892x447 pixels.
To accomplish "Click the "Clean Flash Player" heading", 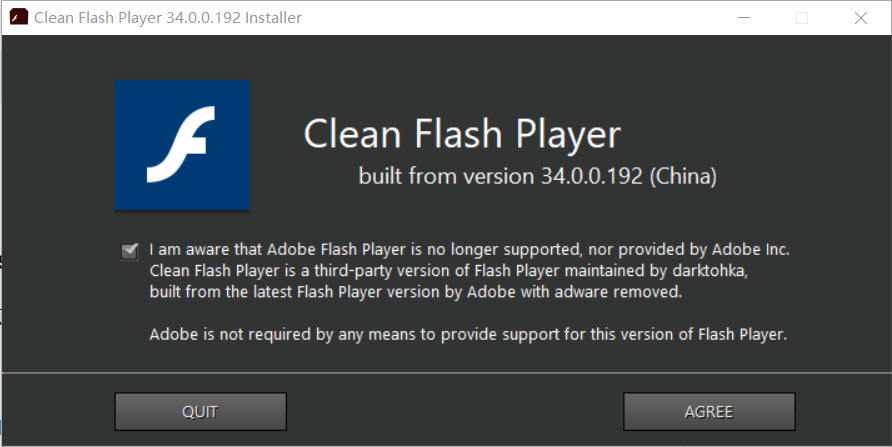I will (x=461, y=135).
